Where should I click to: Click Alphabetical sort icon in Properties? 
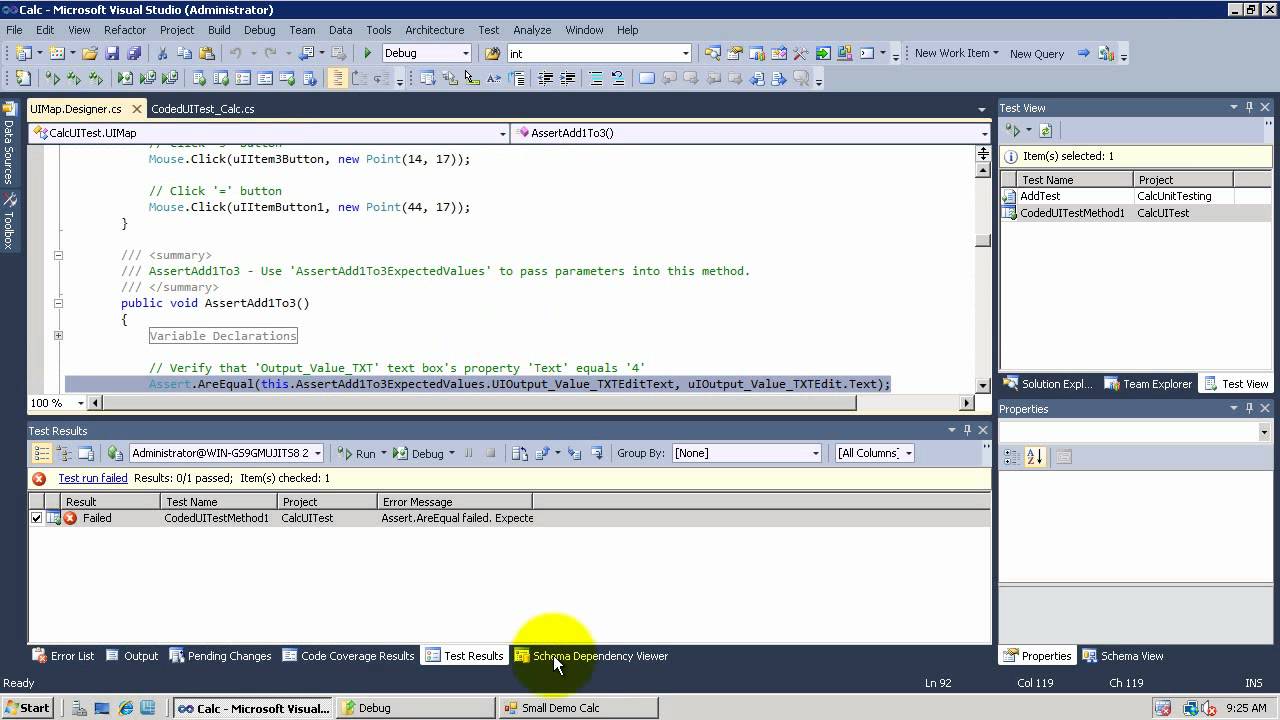click(x=1034, y=456)
